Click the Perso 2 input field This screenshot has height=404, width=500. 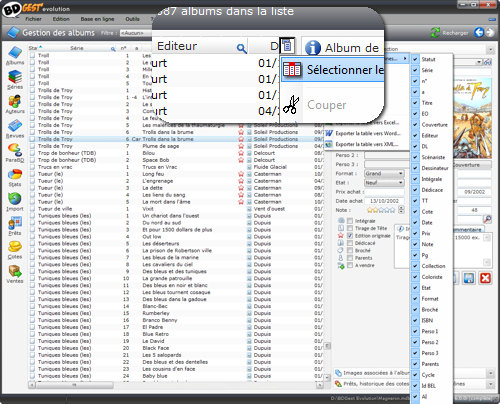(387, 155)
